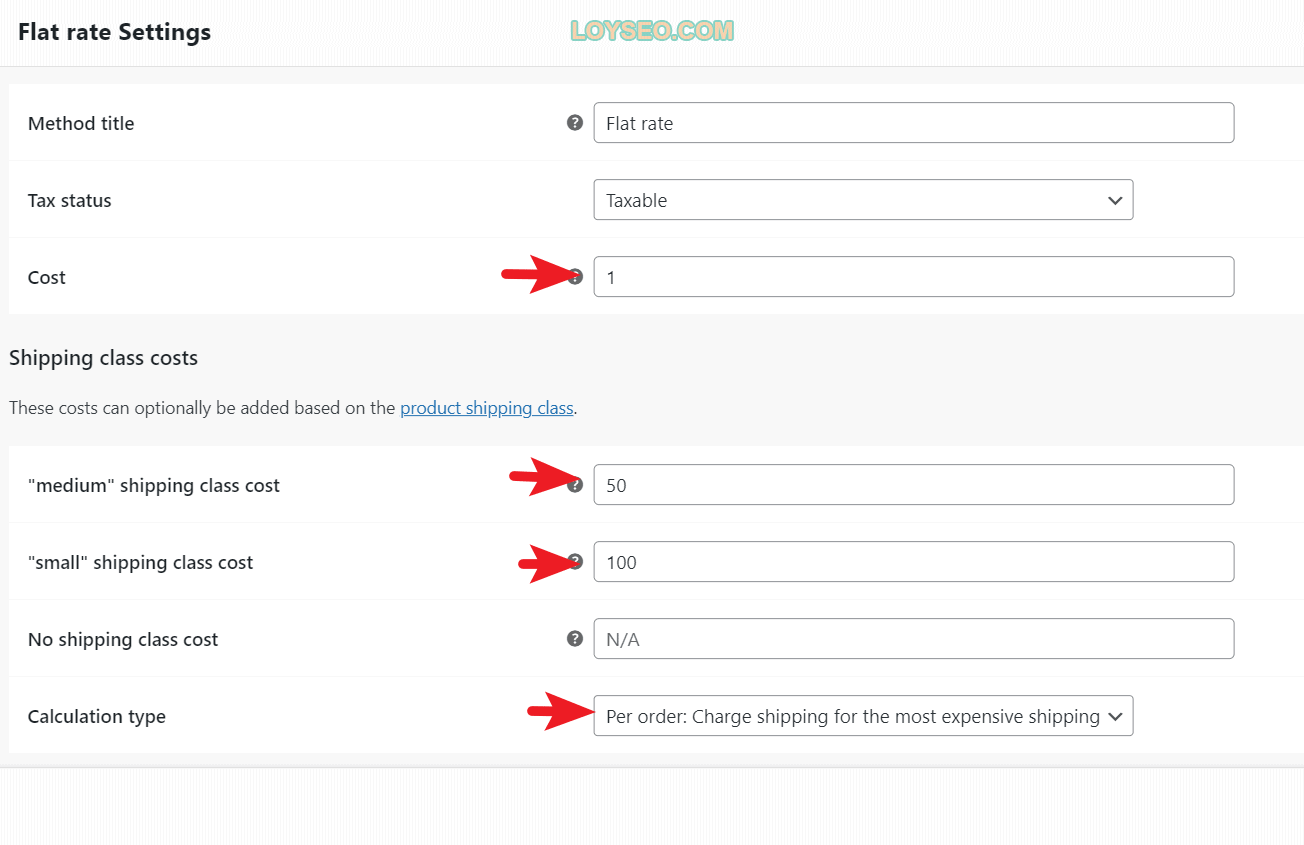The height and width of the screenshot is (845, 1304).
Task: Click the N/A no shipping class cost field
Action: click(914, 639)
